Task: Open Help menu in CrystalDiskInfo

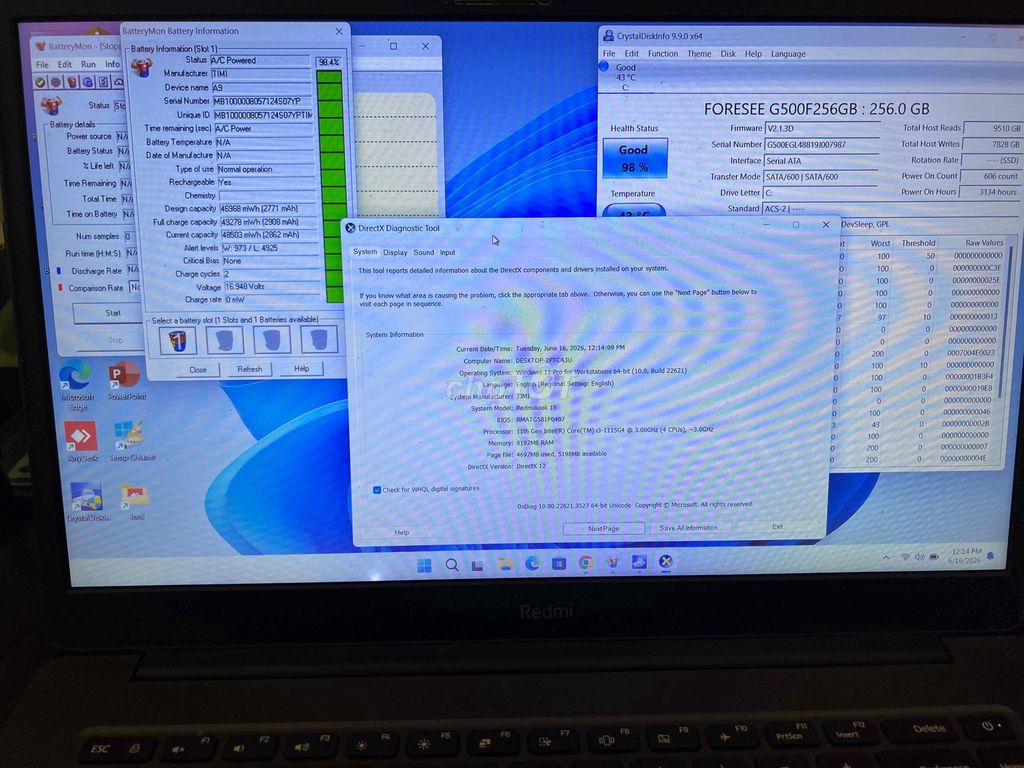Action: tap(753, 54)
